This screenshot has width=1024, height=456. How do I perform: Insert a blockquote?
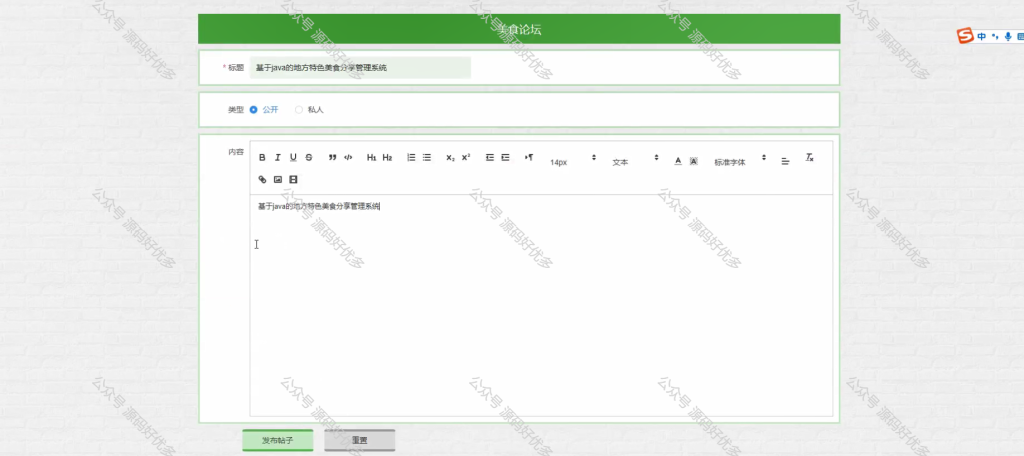coord(332,157)
